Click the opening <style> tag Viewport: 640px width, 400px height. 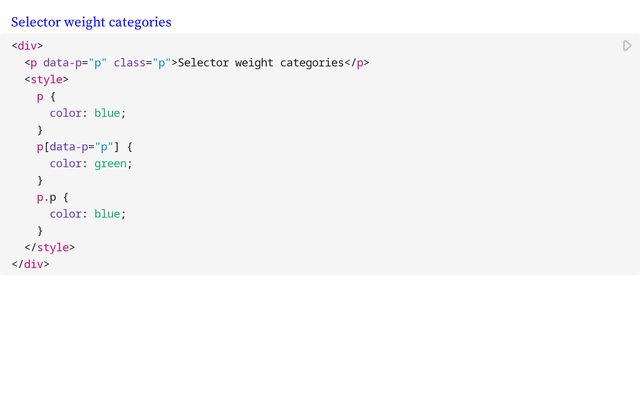tap(47, 80)
